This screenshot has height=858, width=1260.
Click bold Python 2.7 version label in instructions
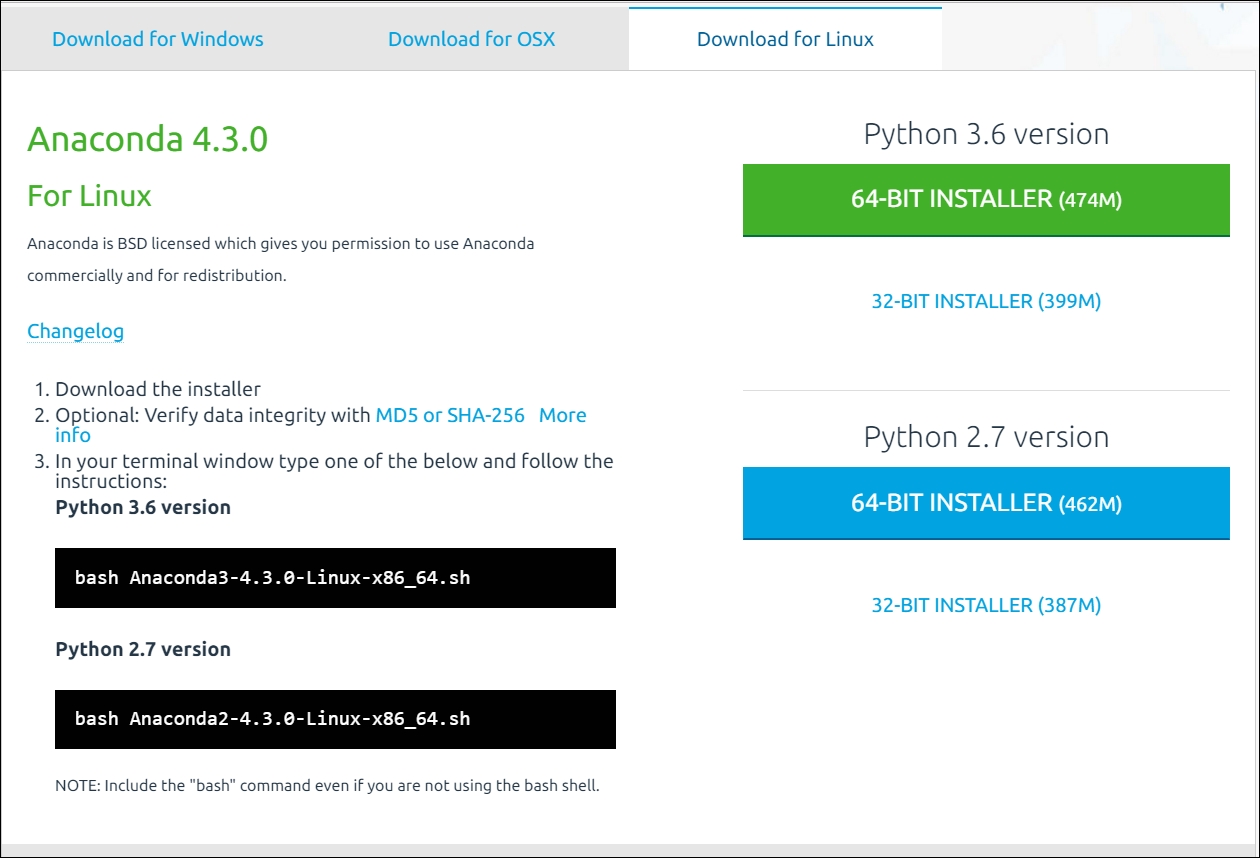point(143,649)
